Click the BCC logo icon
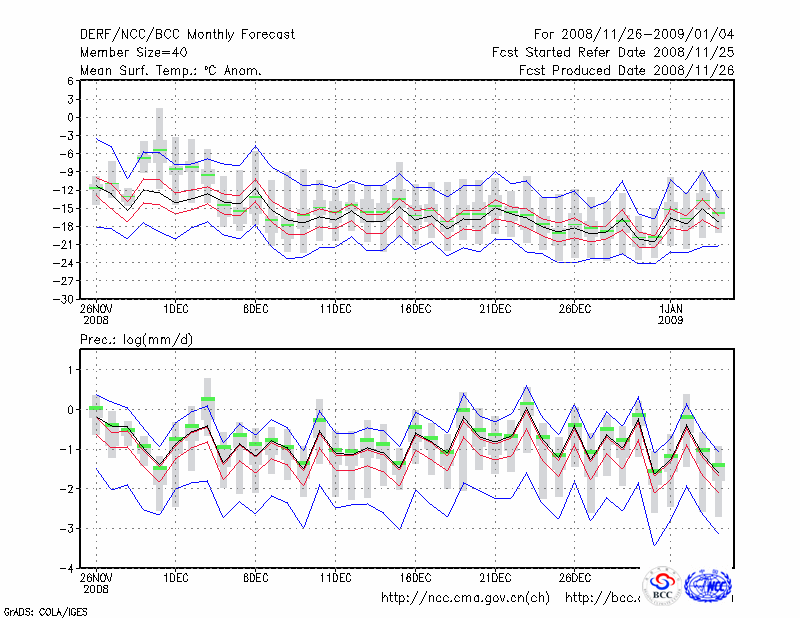The height and width of the screenshot is (618, 800). (662, 586)
